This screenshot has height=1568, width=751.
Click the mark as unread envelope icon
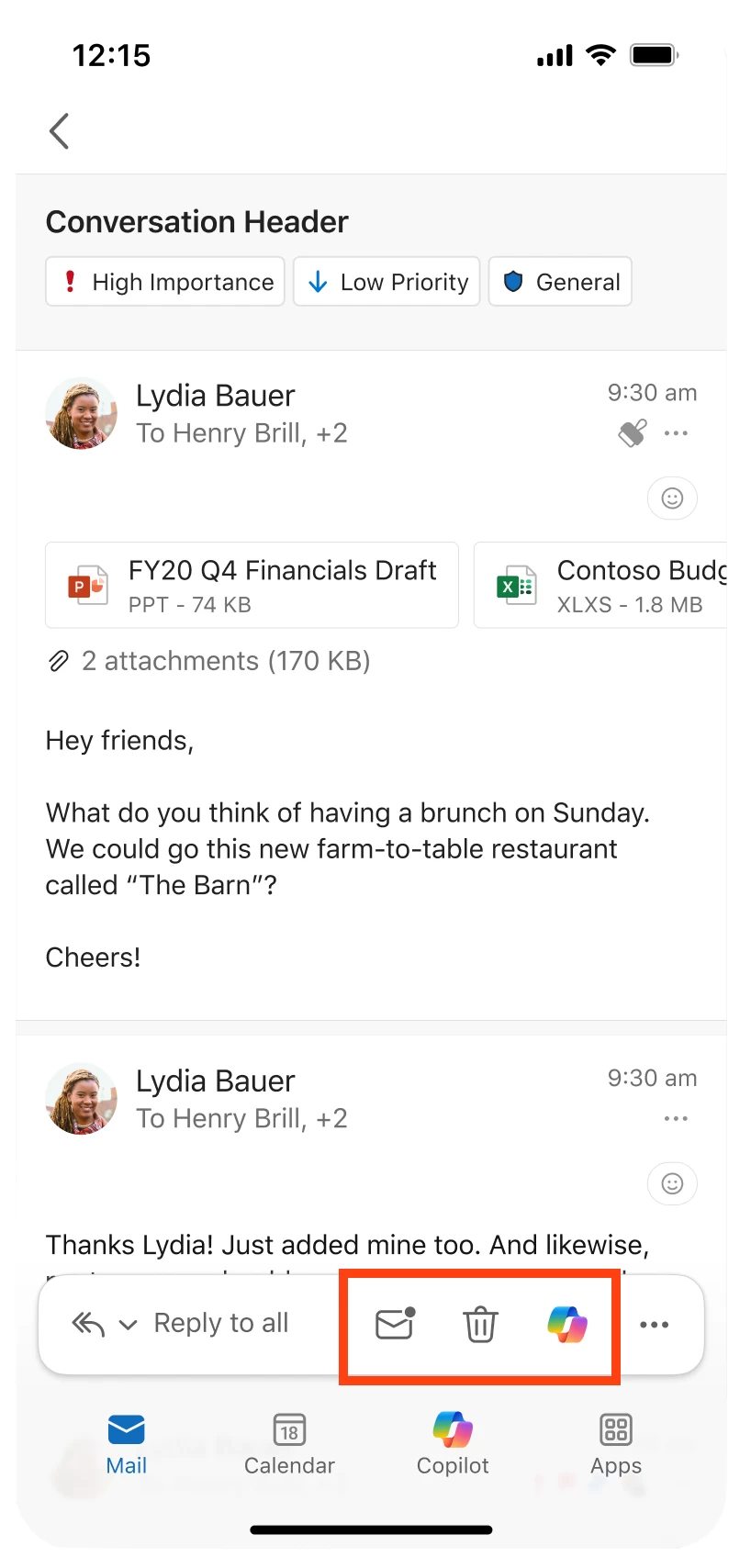[x=396, y=1324]
